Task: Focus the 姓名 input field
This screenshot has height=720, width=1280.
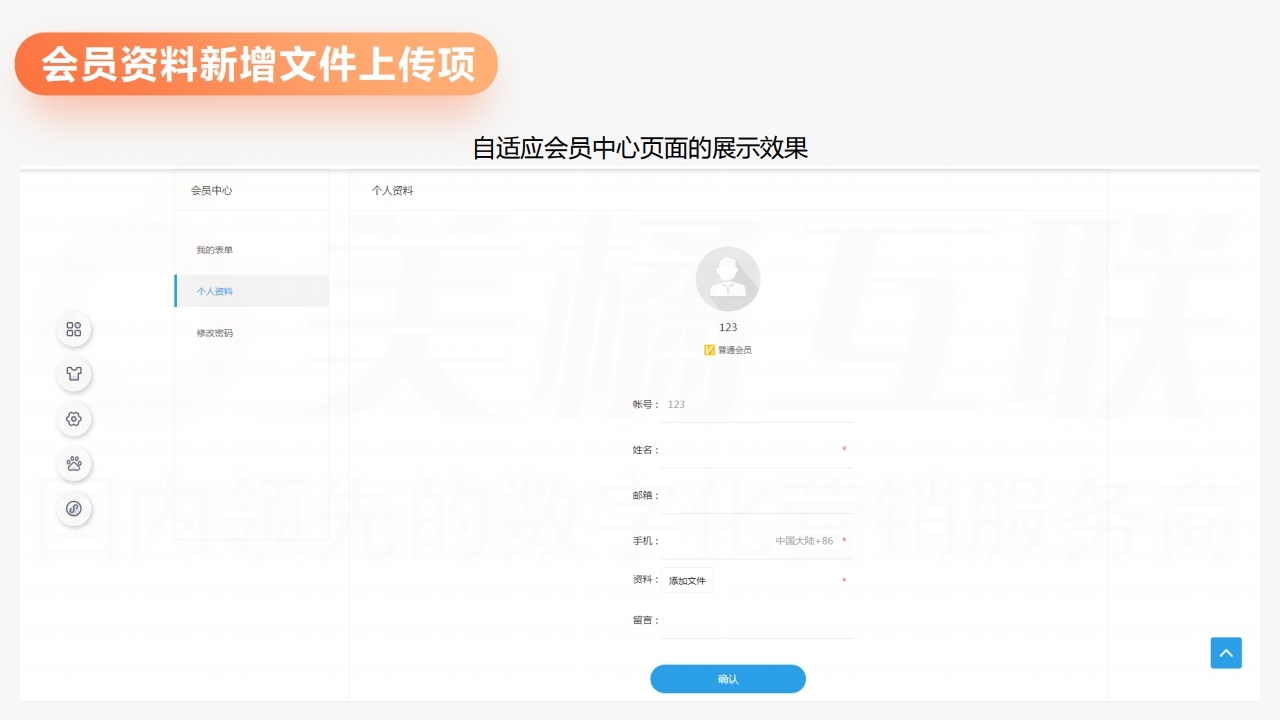Action: (x=750, y=450)
